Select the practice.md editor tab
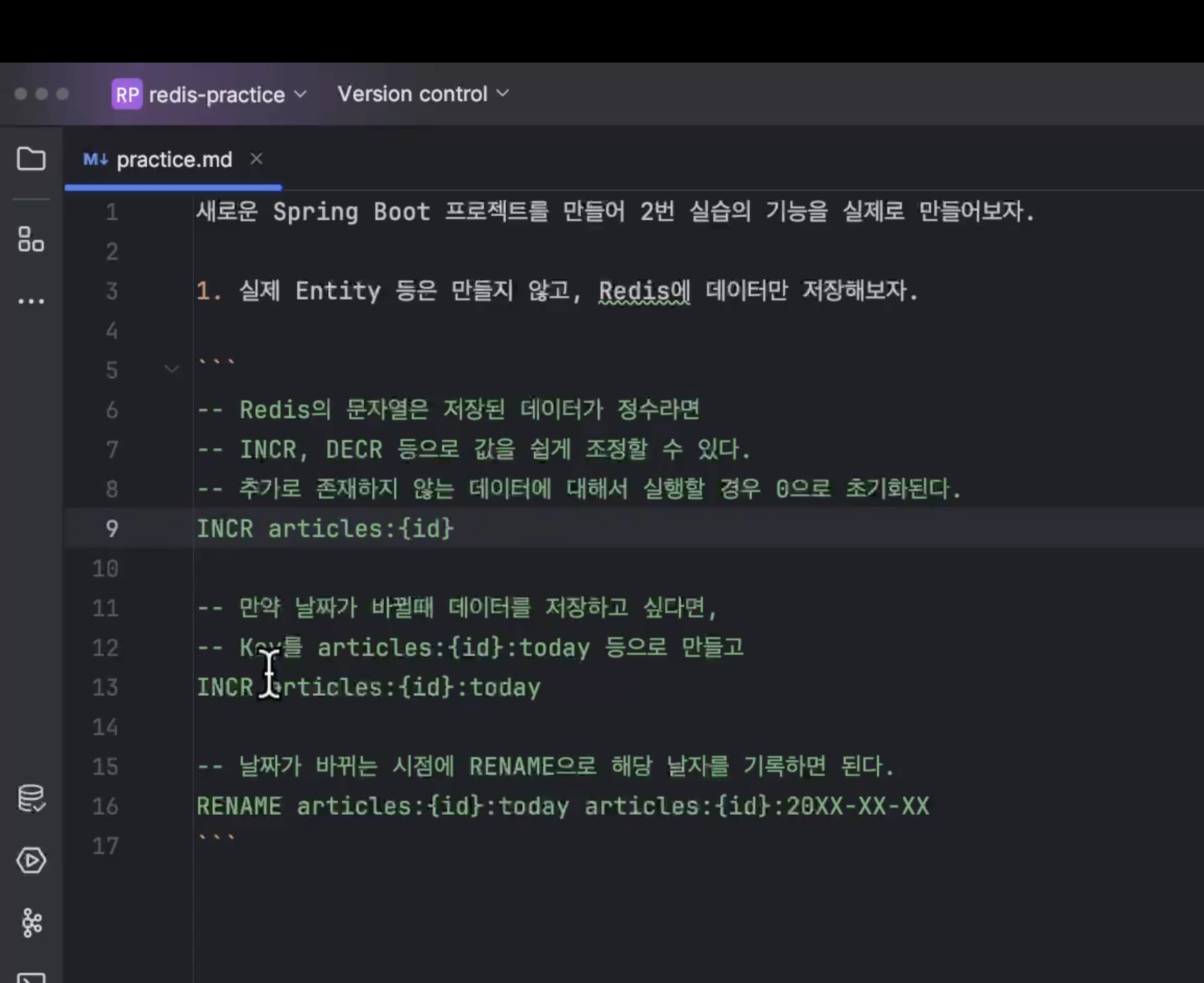1204x983 pixels. [x=174, y=160]
